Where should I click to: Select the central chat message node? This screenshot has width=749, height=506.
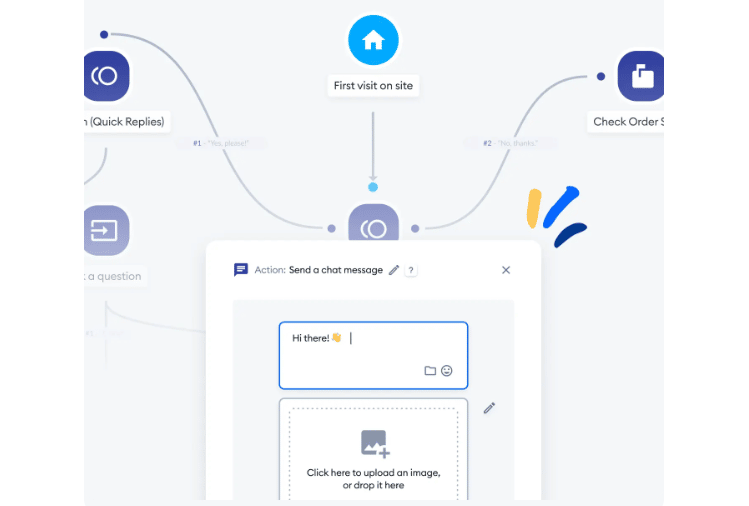pyautogui.click(x=373, y=226)
